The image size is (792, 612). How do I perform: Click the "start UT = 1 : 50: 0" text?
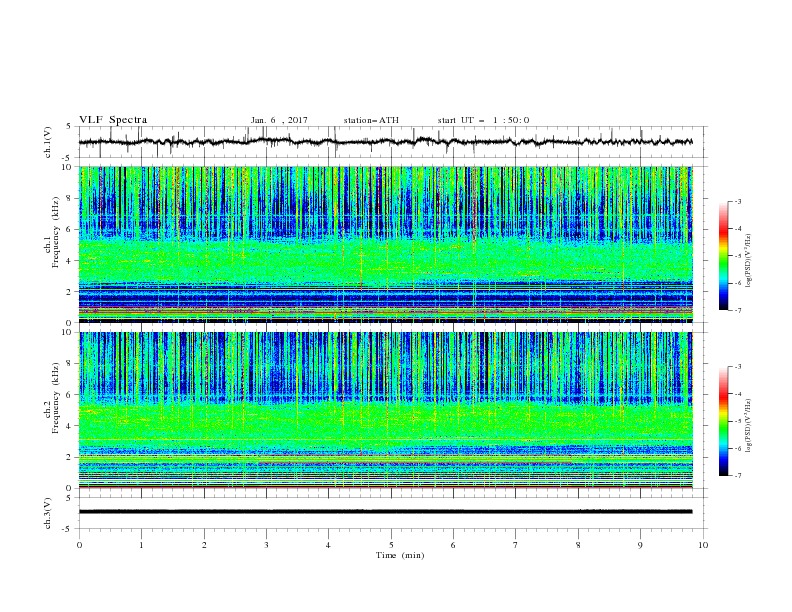[x=483, y=120]
